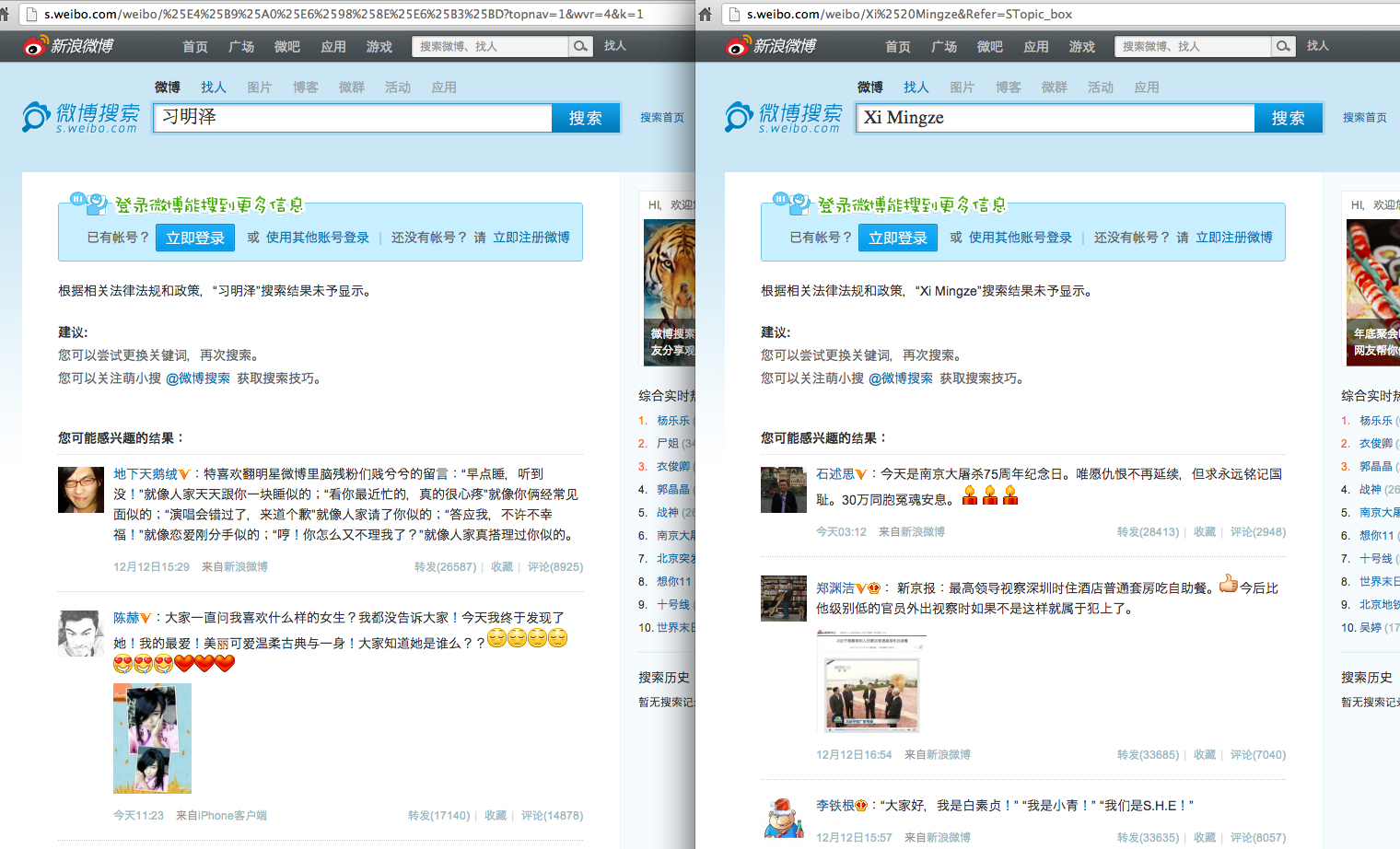The width and height of the screenshot is (1400, 849).
Task: Click 李铁根 Santa hat avatar
Action: 784,819
